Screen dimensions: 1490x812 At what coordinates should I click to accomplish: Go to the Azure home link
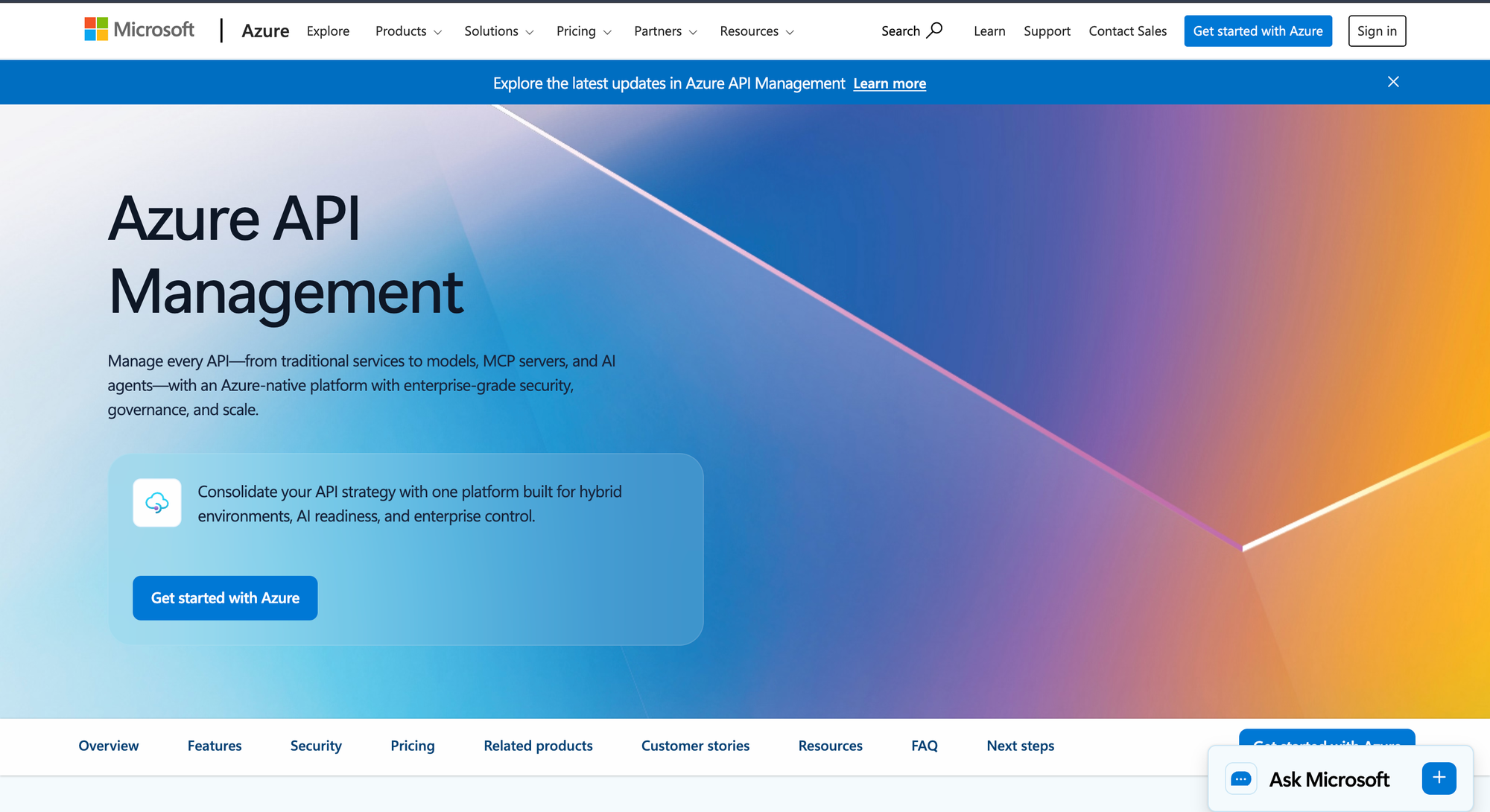265,31
